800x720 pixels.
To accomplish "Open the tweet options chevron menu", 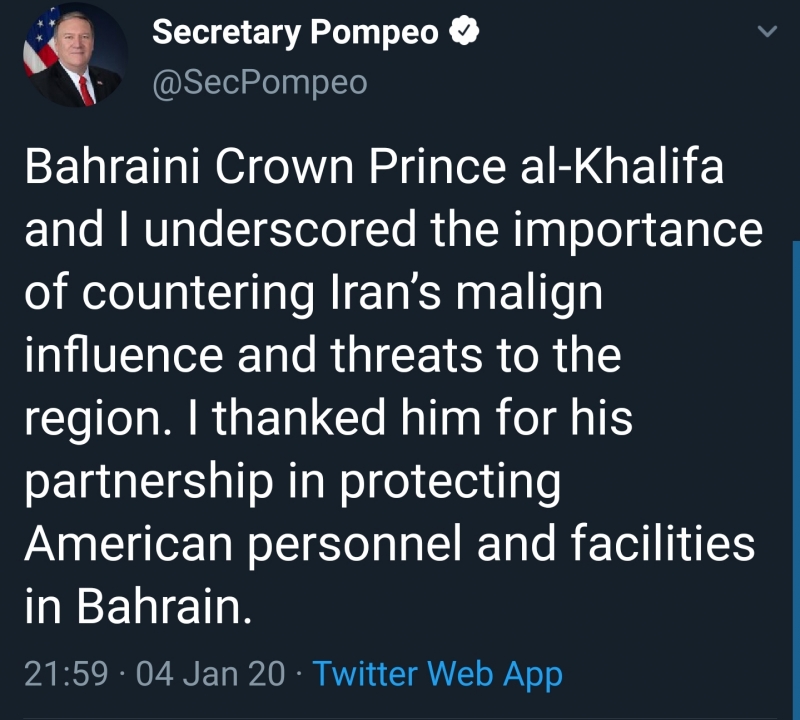I will pyautogui.click(x=767, y=32).
